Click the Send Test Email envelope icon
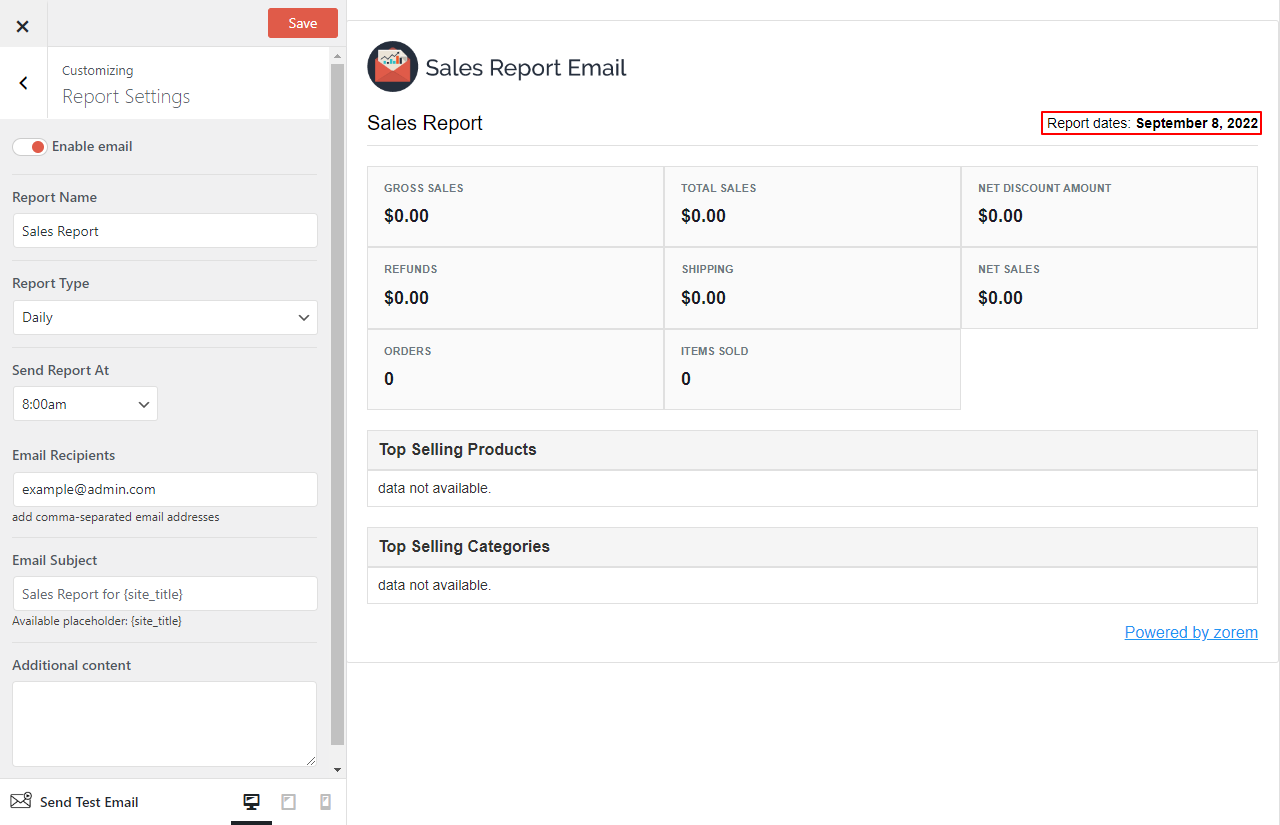This screenshot has height=825, width=1280. 19,801
